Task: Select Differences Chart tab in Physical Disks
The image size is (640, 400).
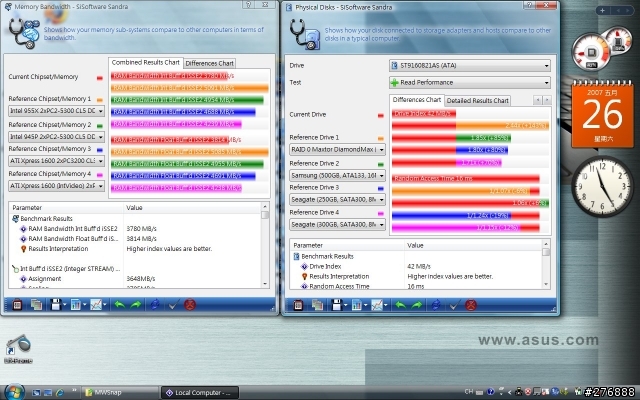Action: click(417, 100)
